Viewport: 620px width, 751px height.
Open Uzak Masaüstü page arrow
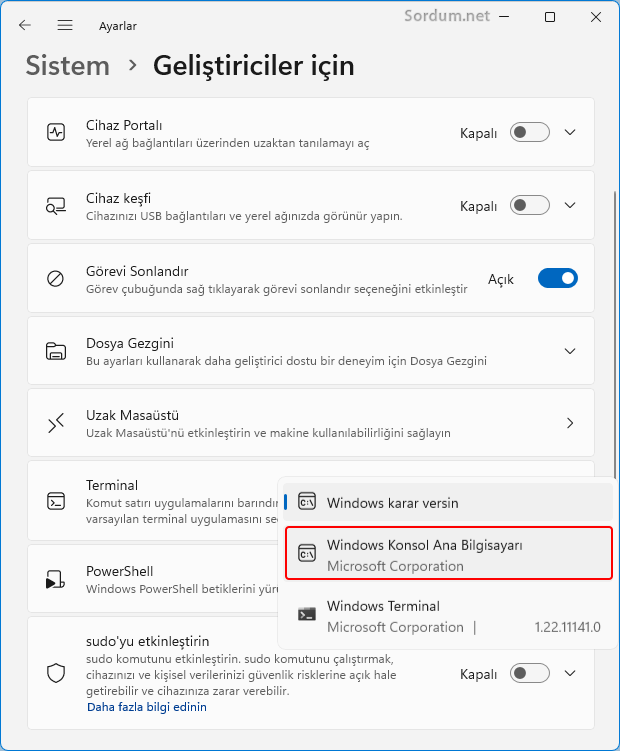click(570, 423)
